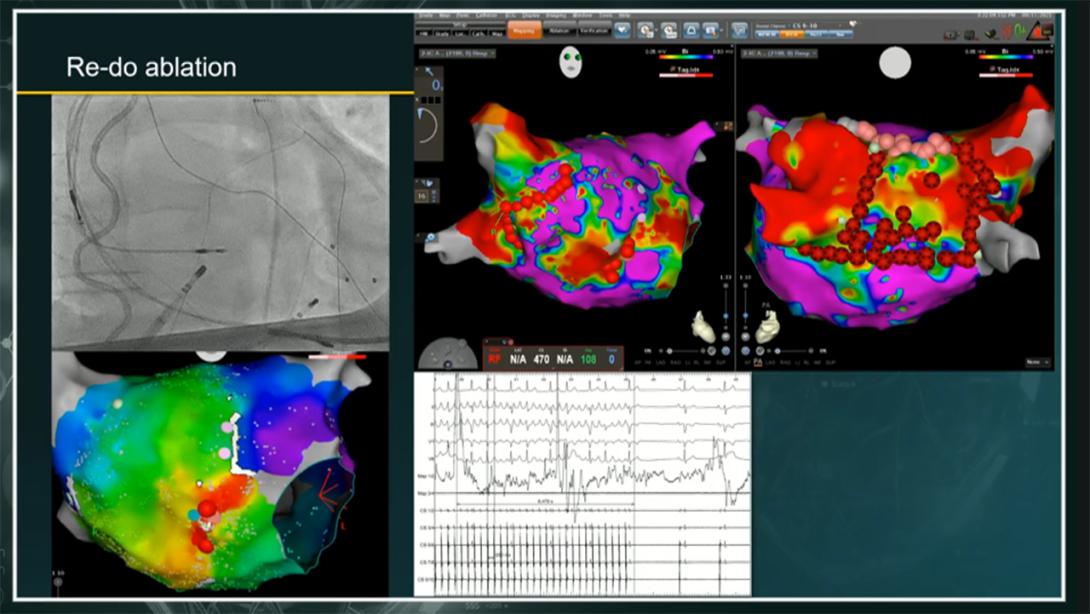Screen dimensions: 1090x614
Task: Click the AP projection button under the map
Action: click(636, 362)
